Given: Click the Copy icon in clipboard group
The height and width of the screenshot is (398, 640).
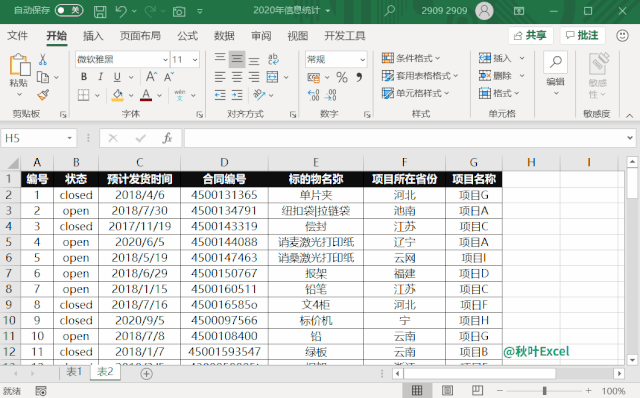Looking at the screenshot, I should pos(43,77).
